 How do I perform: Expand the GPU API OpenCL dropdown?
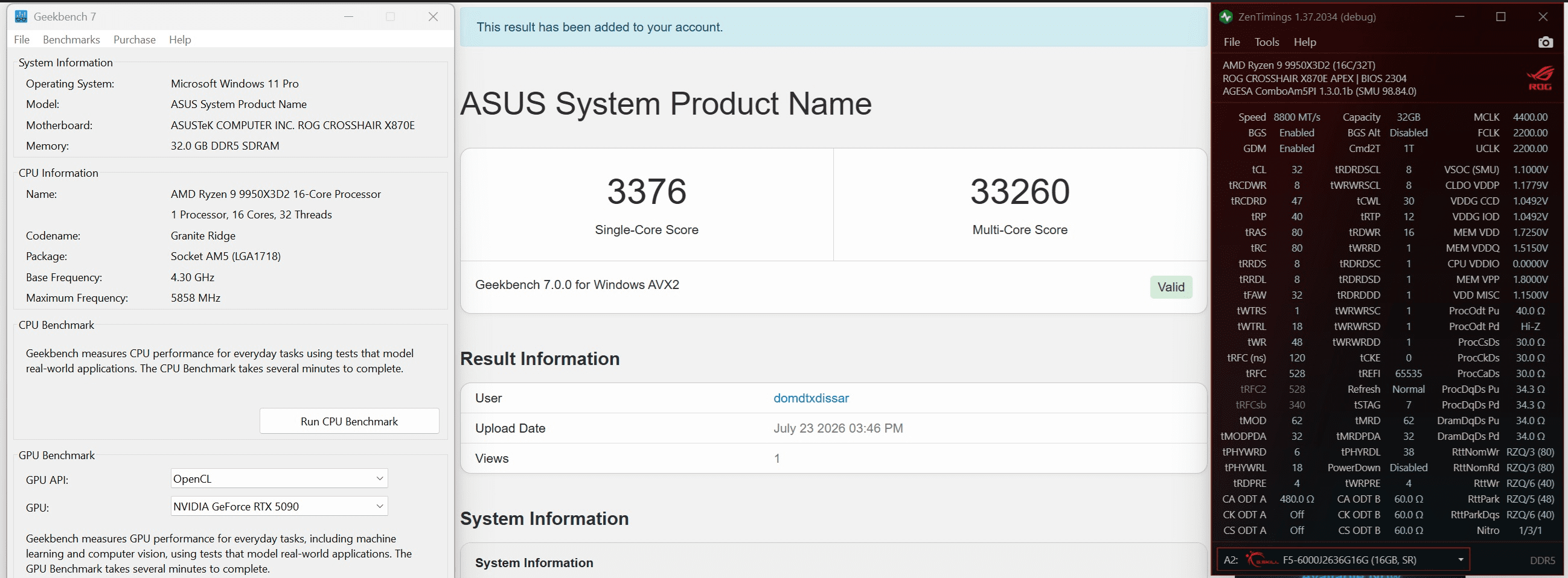click(x=280, y=478)
